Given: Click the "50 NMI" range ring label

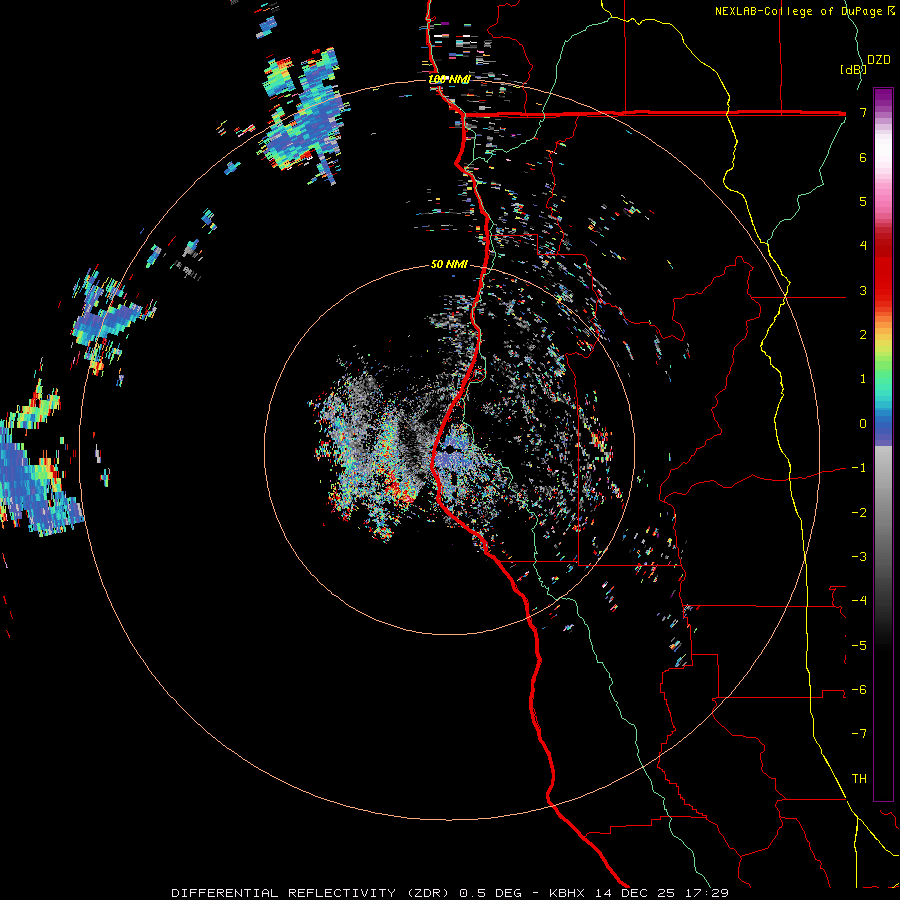Looking at the screenshot, I should click(x=449, y=264).
